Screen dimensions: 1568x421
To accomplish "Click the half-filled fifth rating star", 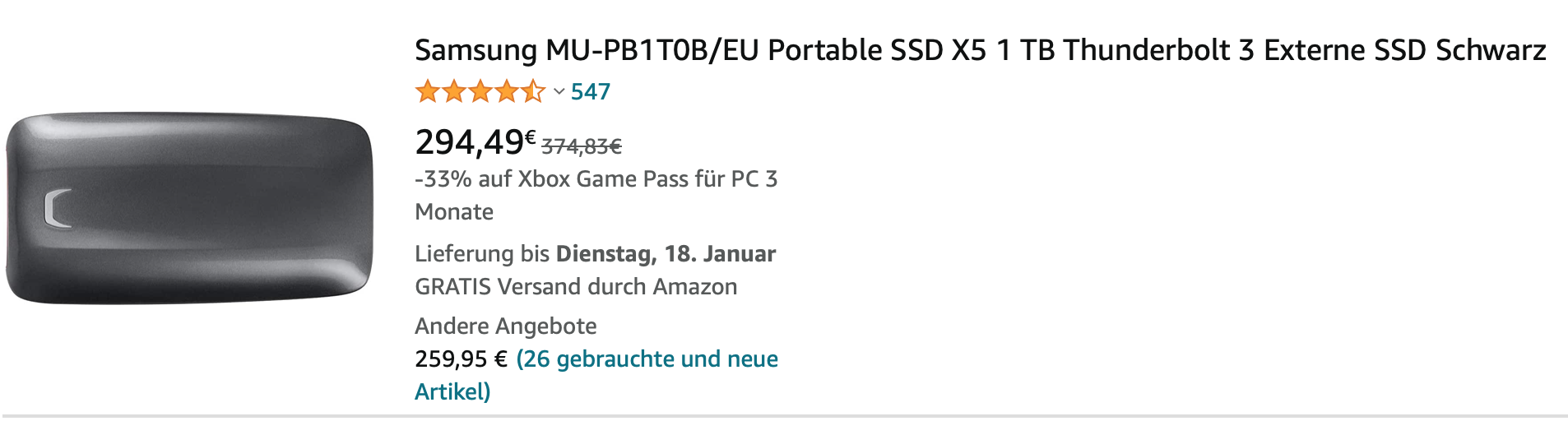I will pos(533,91).
